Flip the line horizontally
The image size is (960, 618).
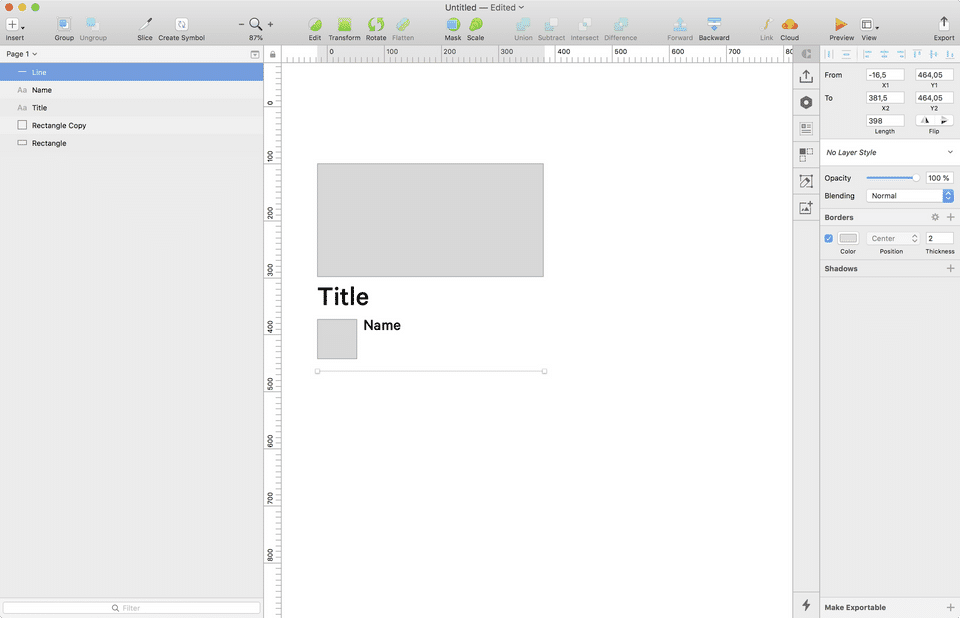tap(924, 121)
